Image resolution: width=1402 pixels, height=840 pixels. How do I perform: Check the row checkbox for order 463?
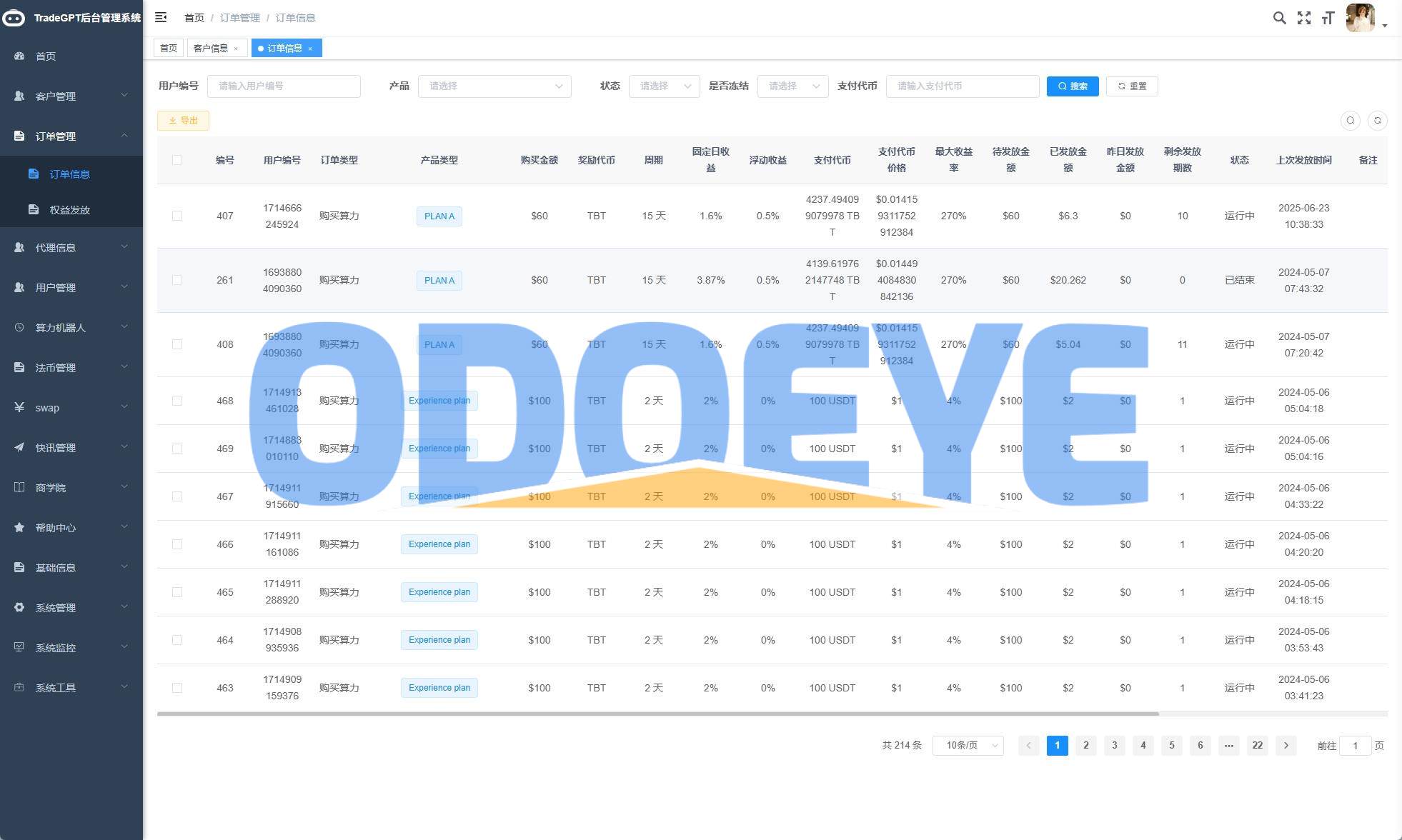[x=177, y=688]
